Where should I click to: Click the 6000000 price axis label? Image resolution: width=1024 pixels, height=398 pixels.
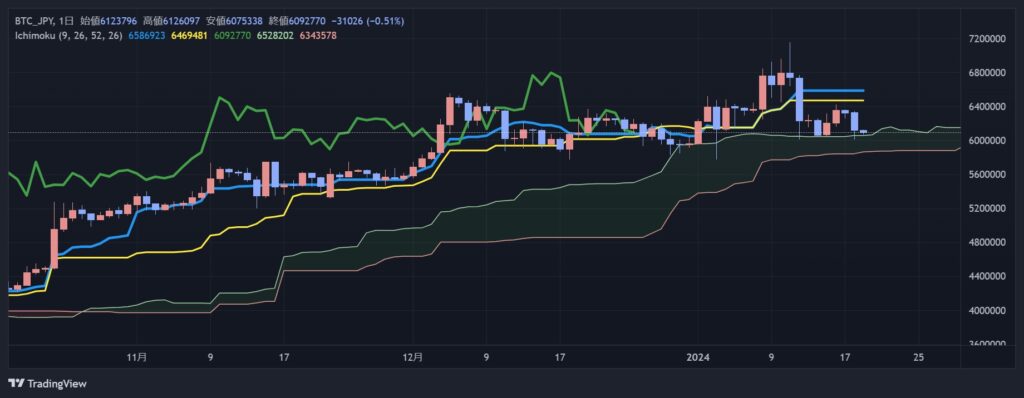[987, 141]
